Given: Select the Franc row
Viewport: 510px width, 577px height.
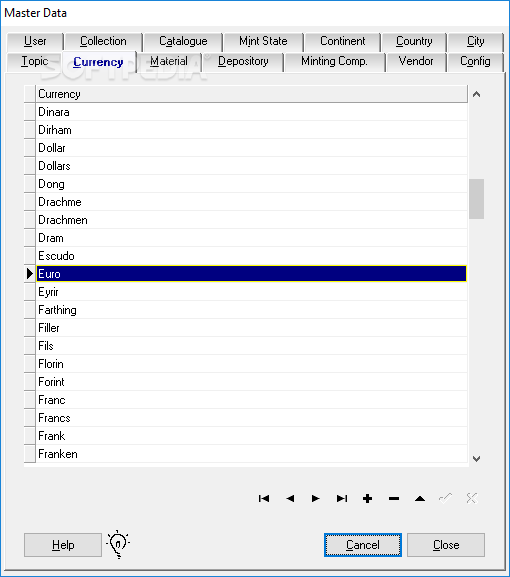Looking at the screenshot, I should pos(252,400).
